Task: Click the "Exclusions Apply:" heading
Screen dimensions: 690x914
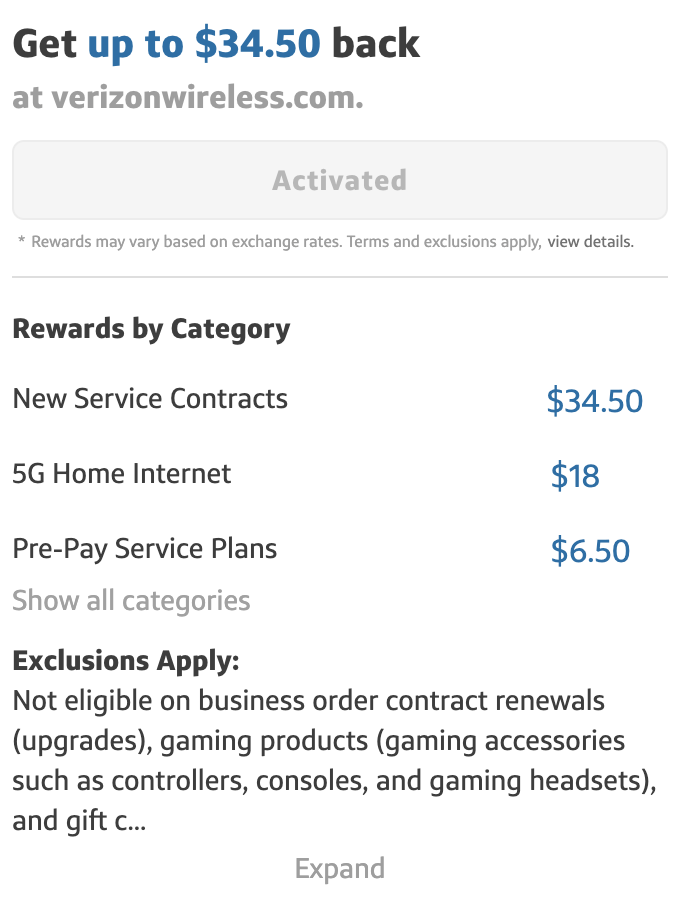Action: [x=126, y=661]
